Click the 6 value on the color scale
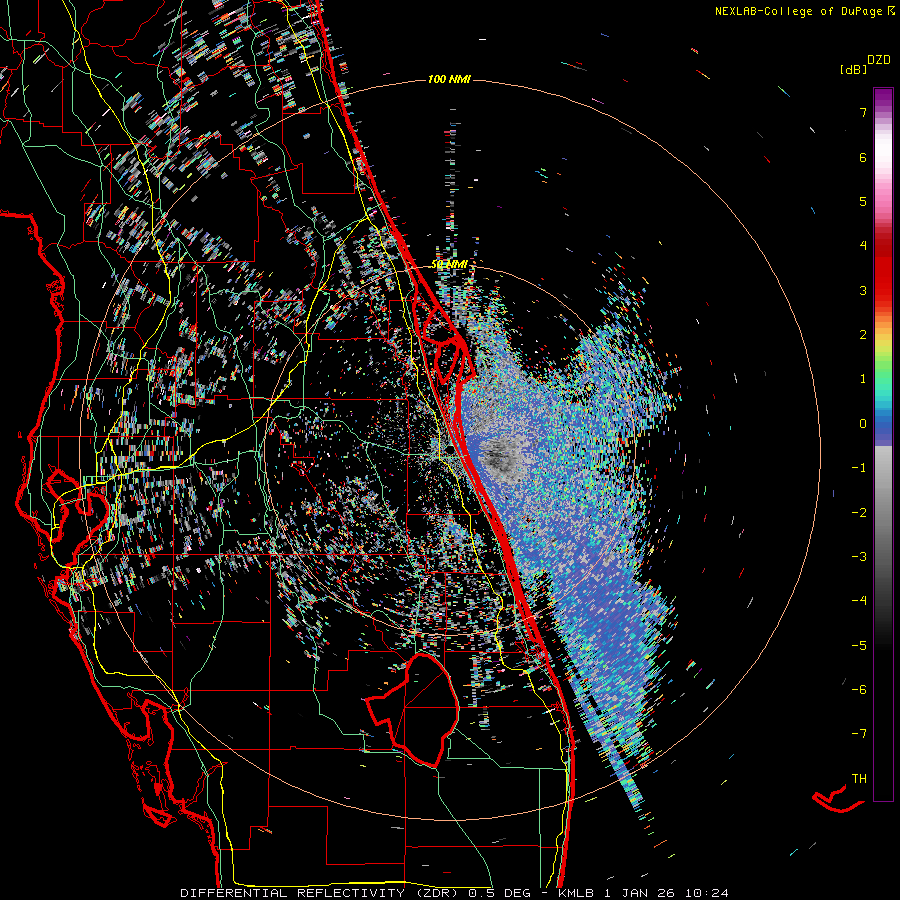The width and height of the screenshot is (900, 900). coord(863,157)
